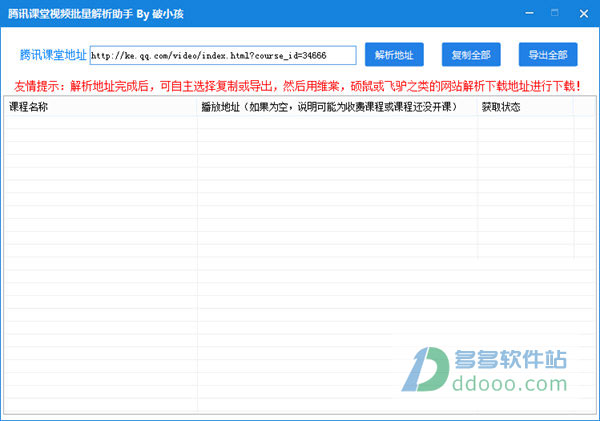This screenshot has width=600, height=421.
Task: Focus the 腾讯课堂地址 URL input field
Action: click(223, 55)
